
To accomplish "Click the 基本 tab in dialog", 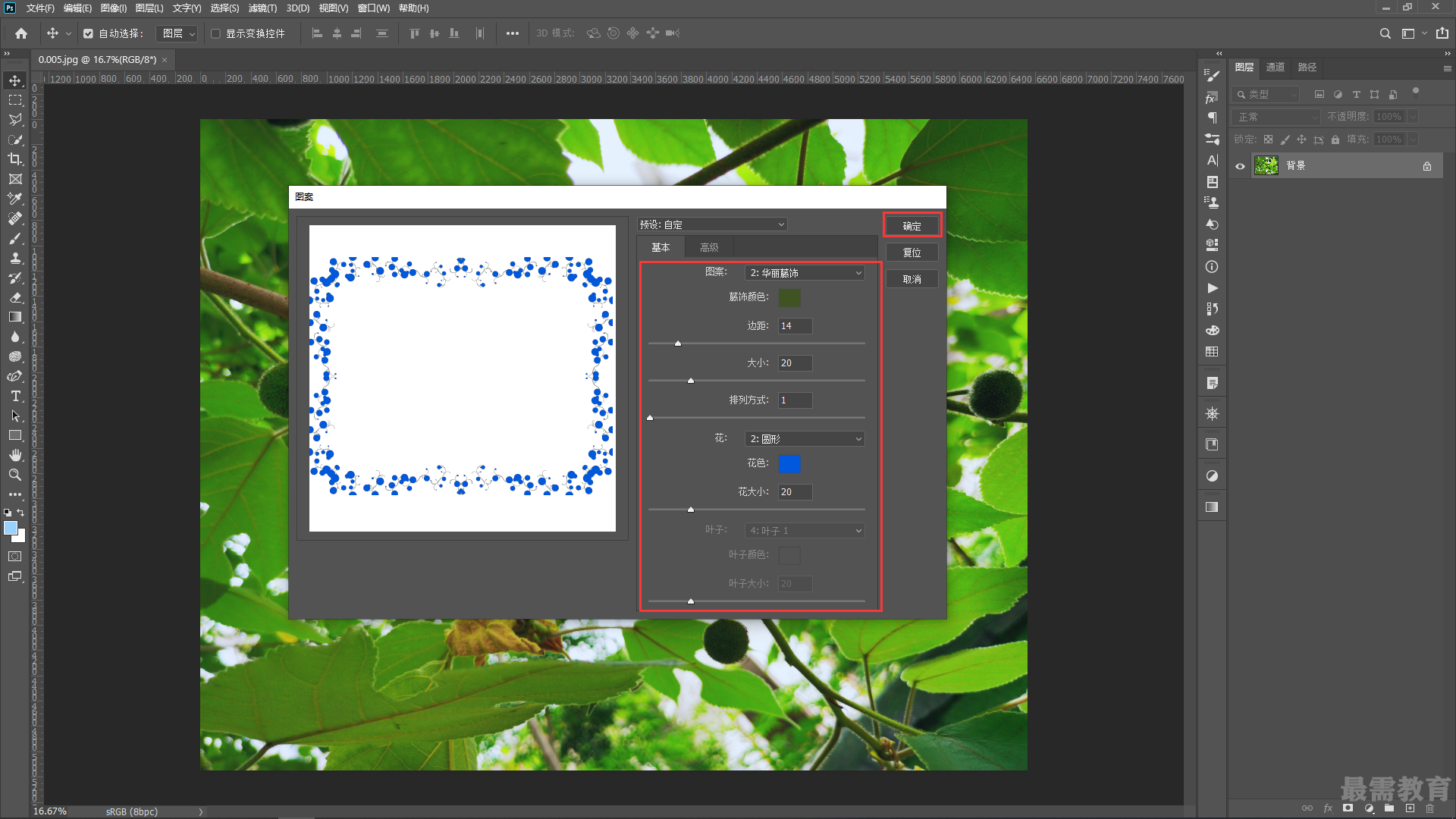I will [x=661, y=248].
